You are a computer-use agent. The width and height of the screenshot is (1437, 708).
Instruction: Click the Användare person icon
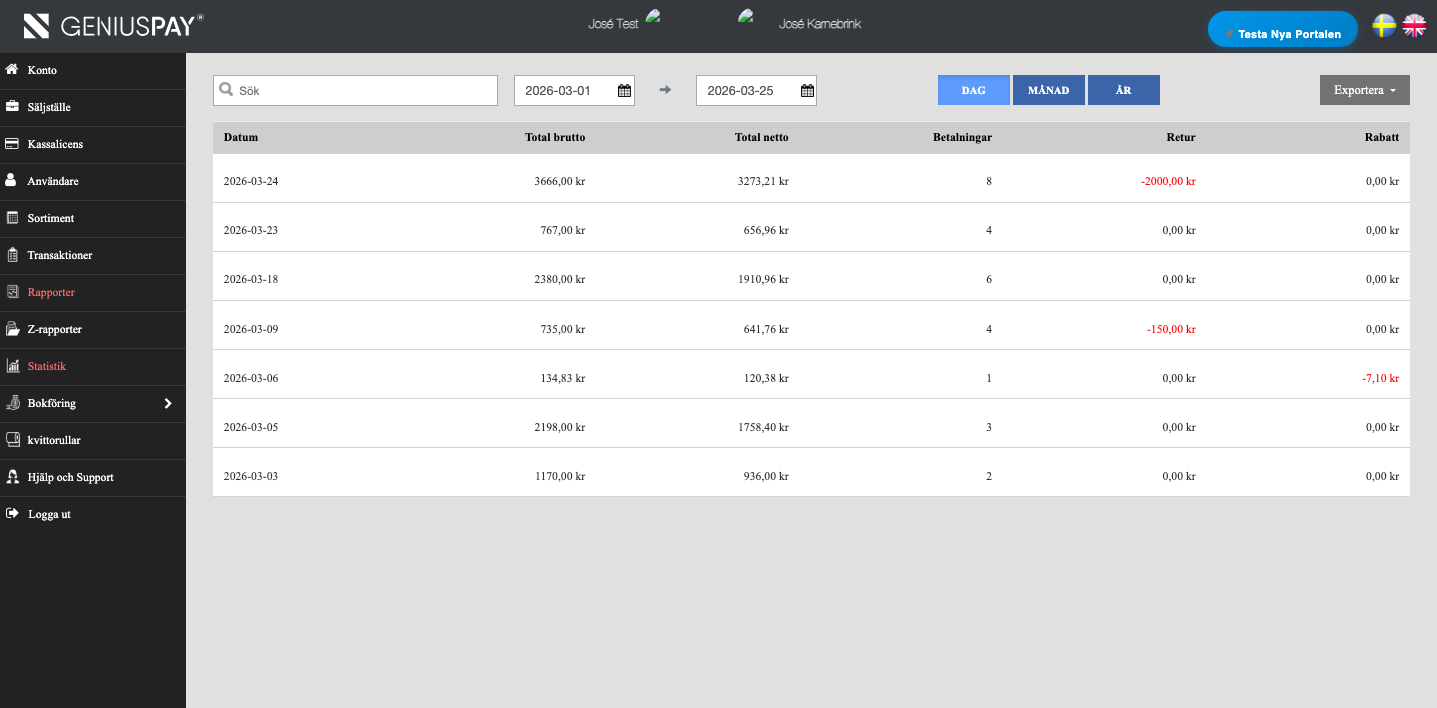click(x=12, y=181)
